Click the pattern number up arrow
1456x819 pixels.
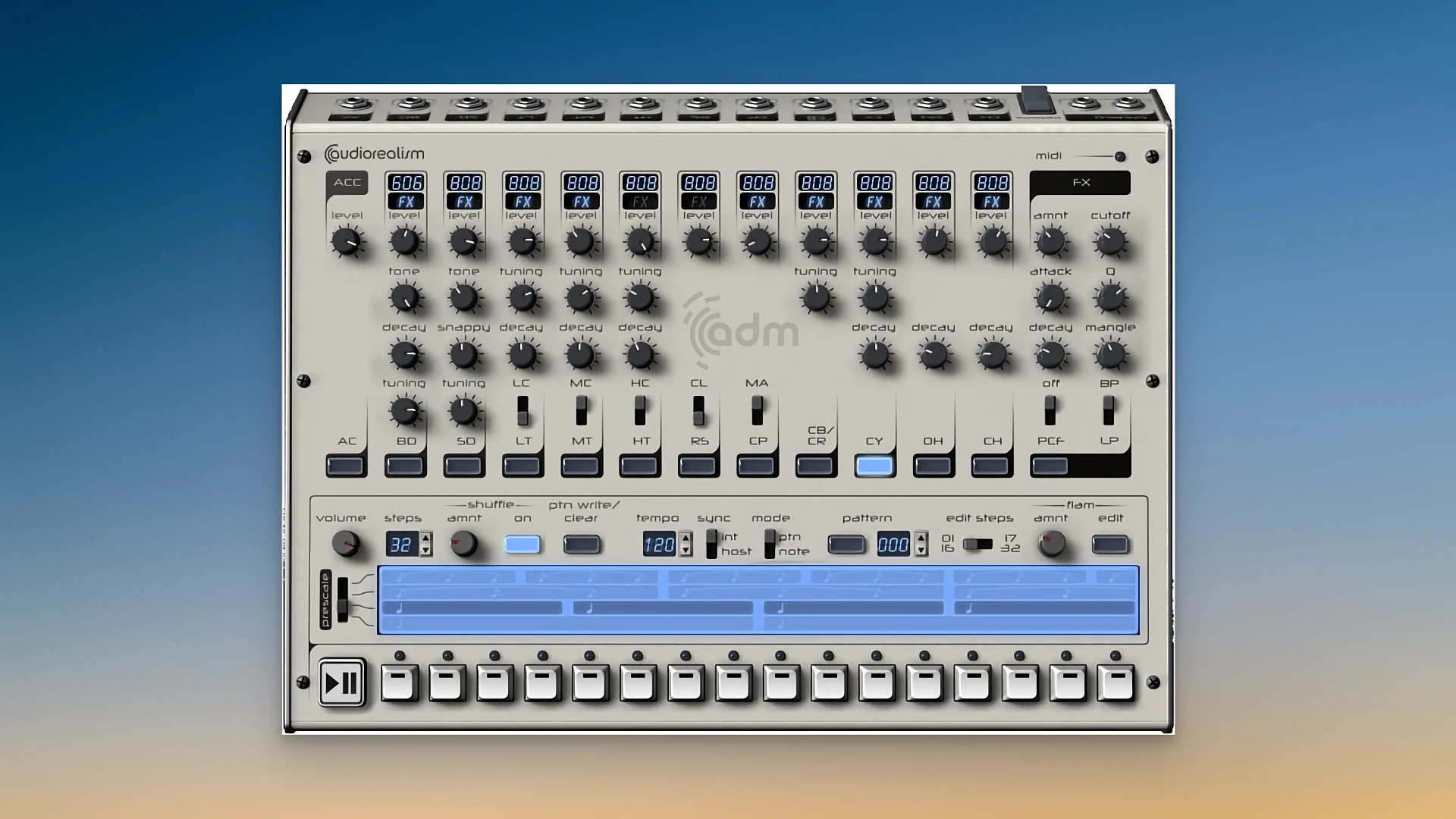coord(920,539)
